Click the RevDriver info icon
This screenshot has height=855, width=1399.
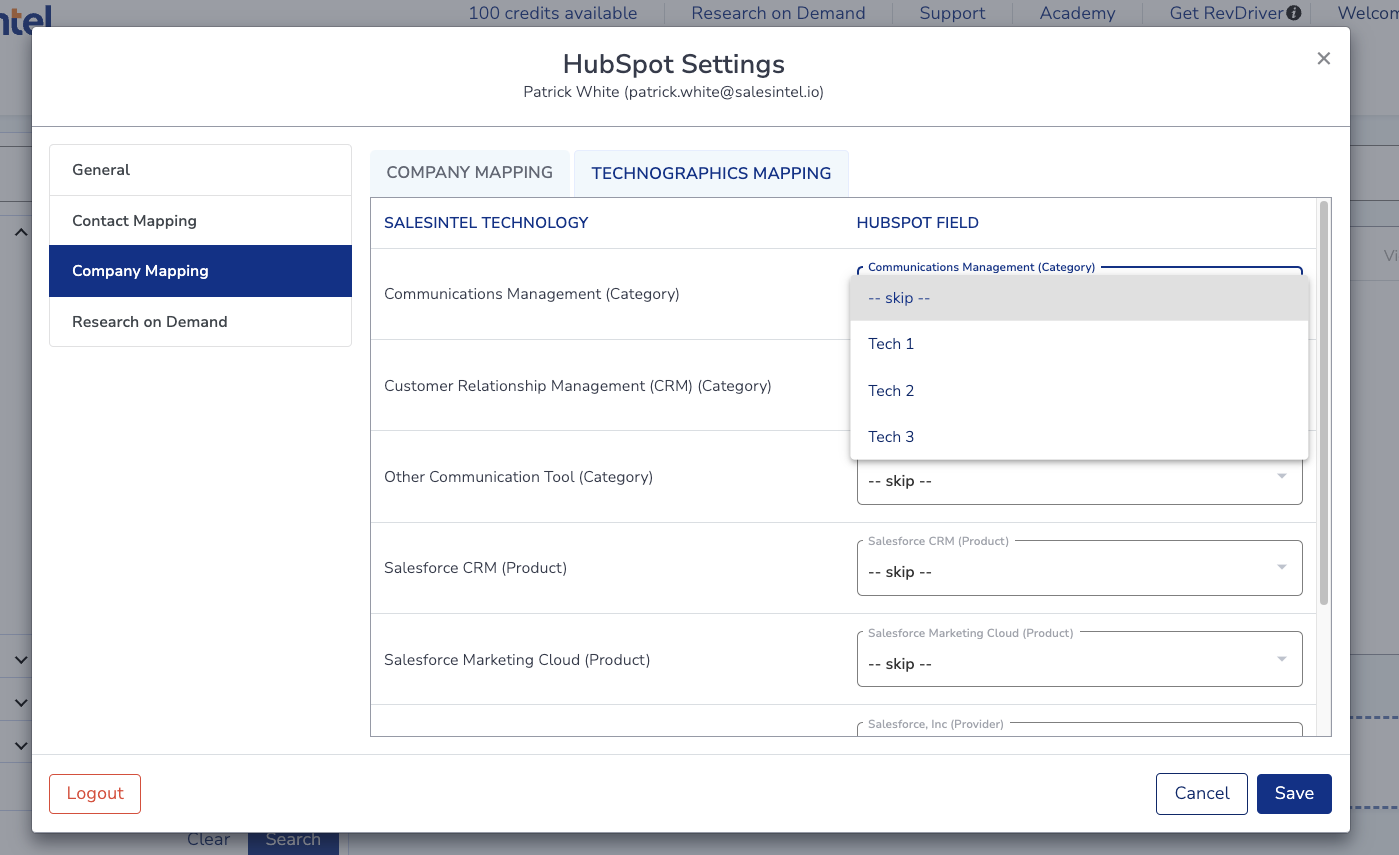1294,13
